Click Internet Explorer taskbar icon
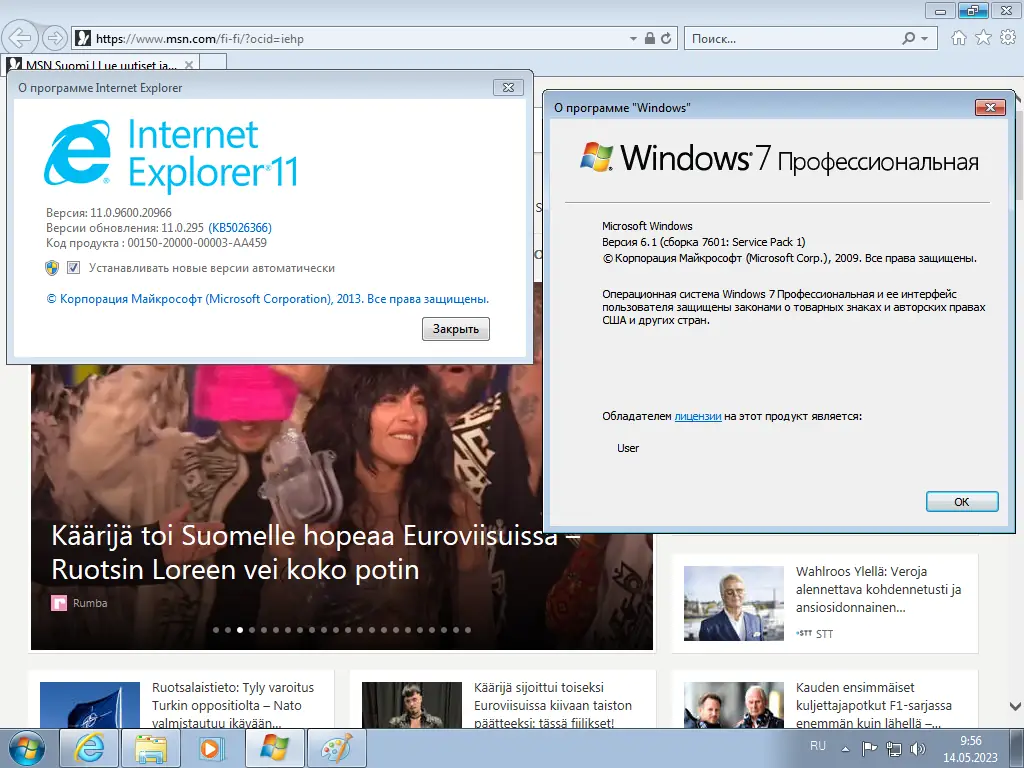This screenshot has width=1024, height=768. pos(89,748)
